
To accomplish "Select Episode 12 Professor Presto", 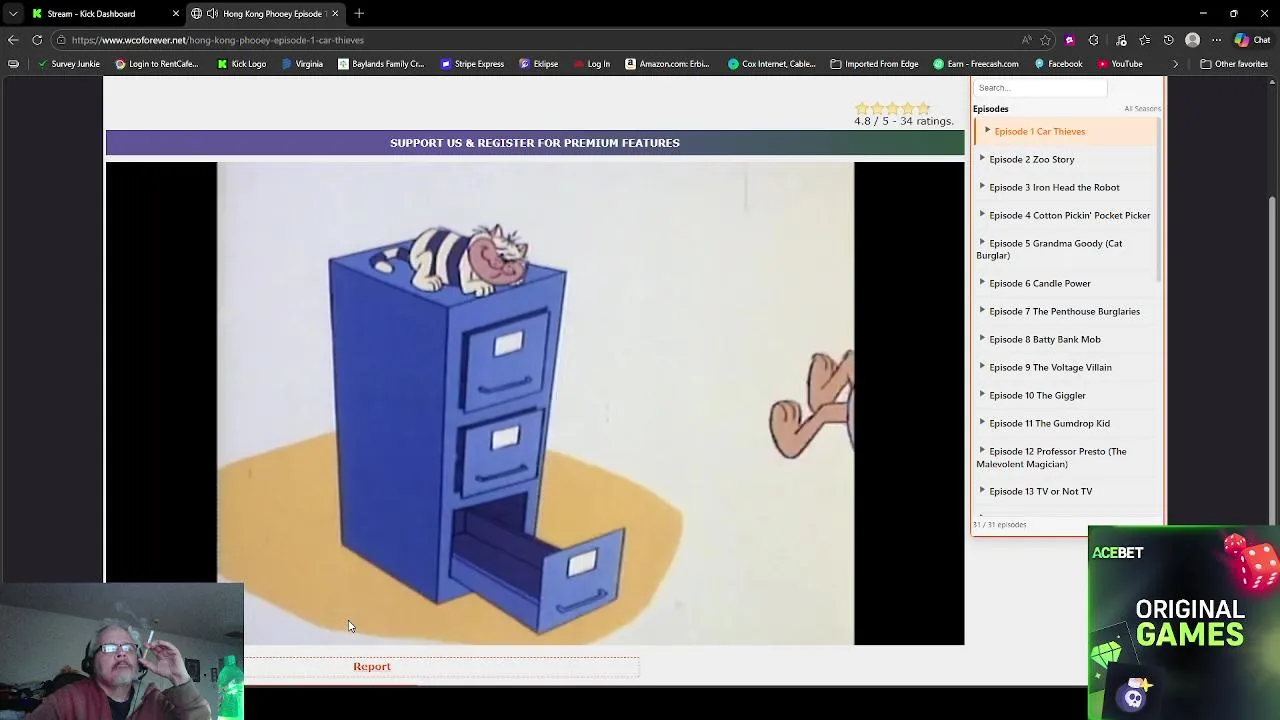I will pyautogui.click(x=1065, y=457).
